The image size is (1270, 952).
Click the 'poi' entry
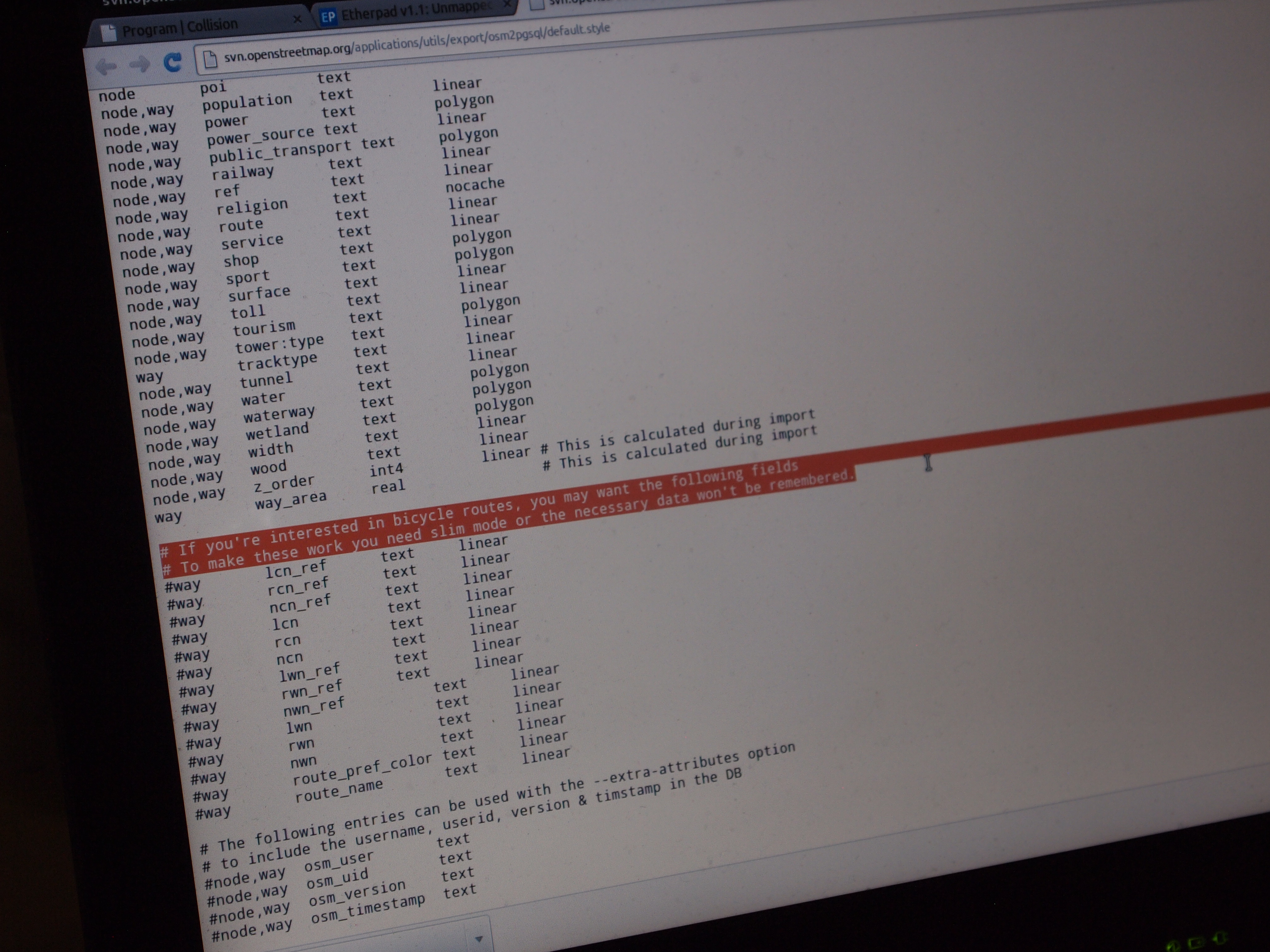point(213,88)
